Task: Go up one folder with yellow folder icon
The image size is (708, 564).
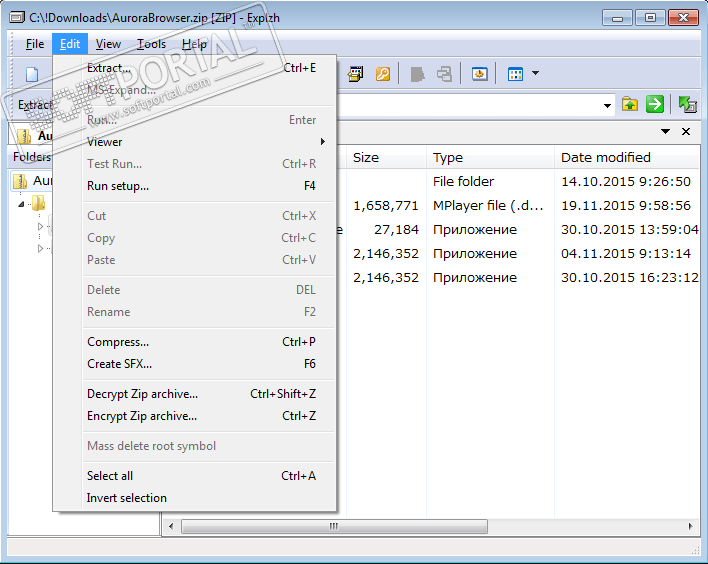Action: click(630, 104)
